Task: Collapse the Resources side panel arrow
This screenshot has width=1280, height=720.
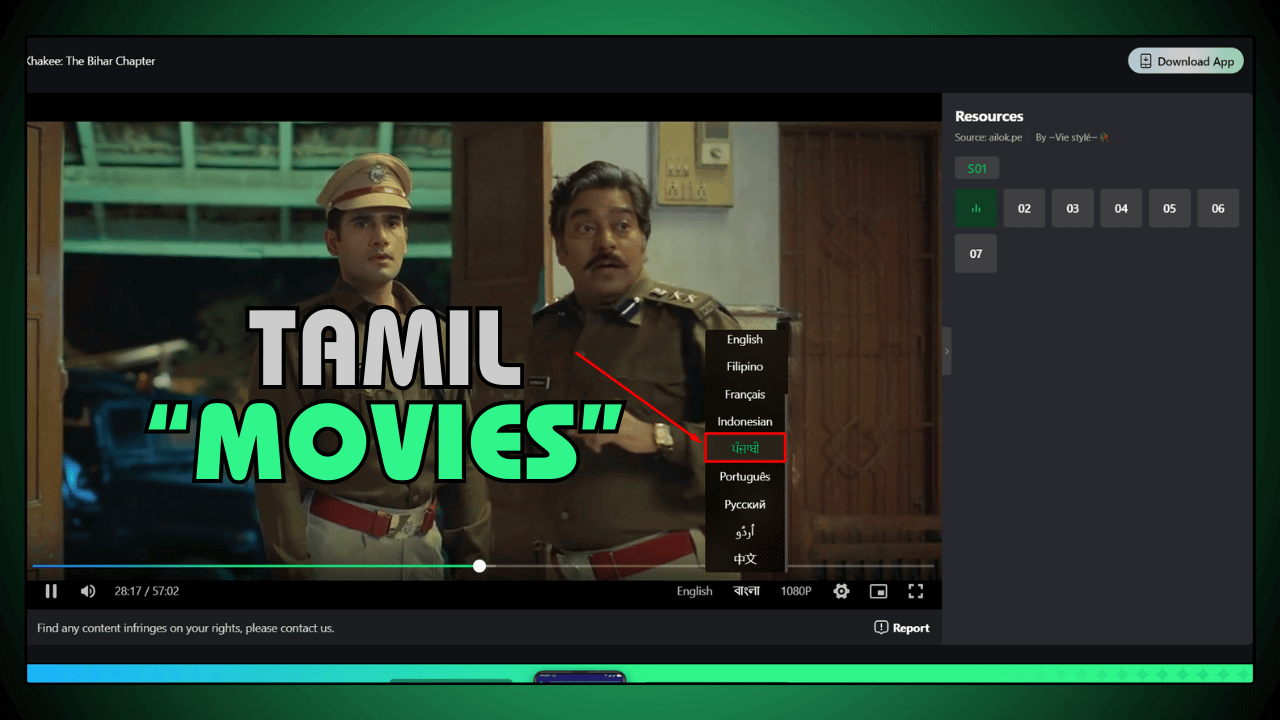Action: 947,351
